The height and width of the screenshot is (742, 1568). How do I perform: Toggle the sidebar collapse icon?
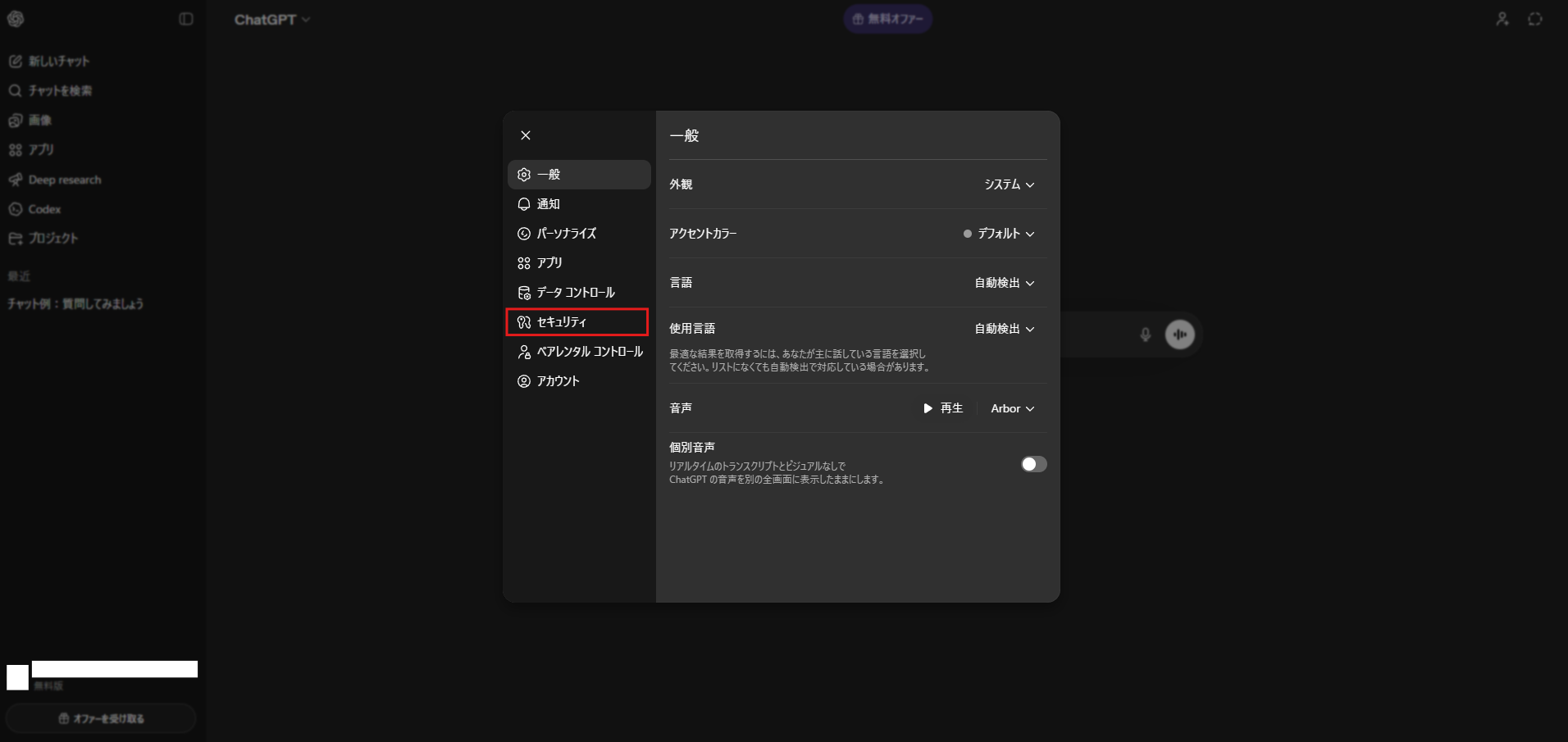click(x=186, y=19)
